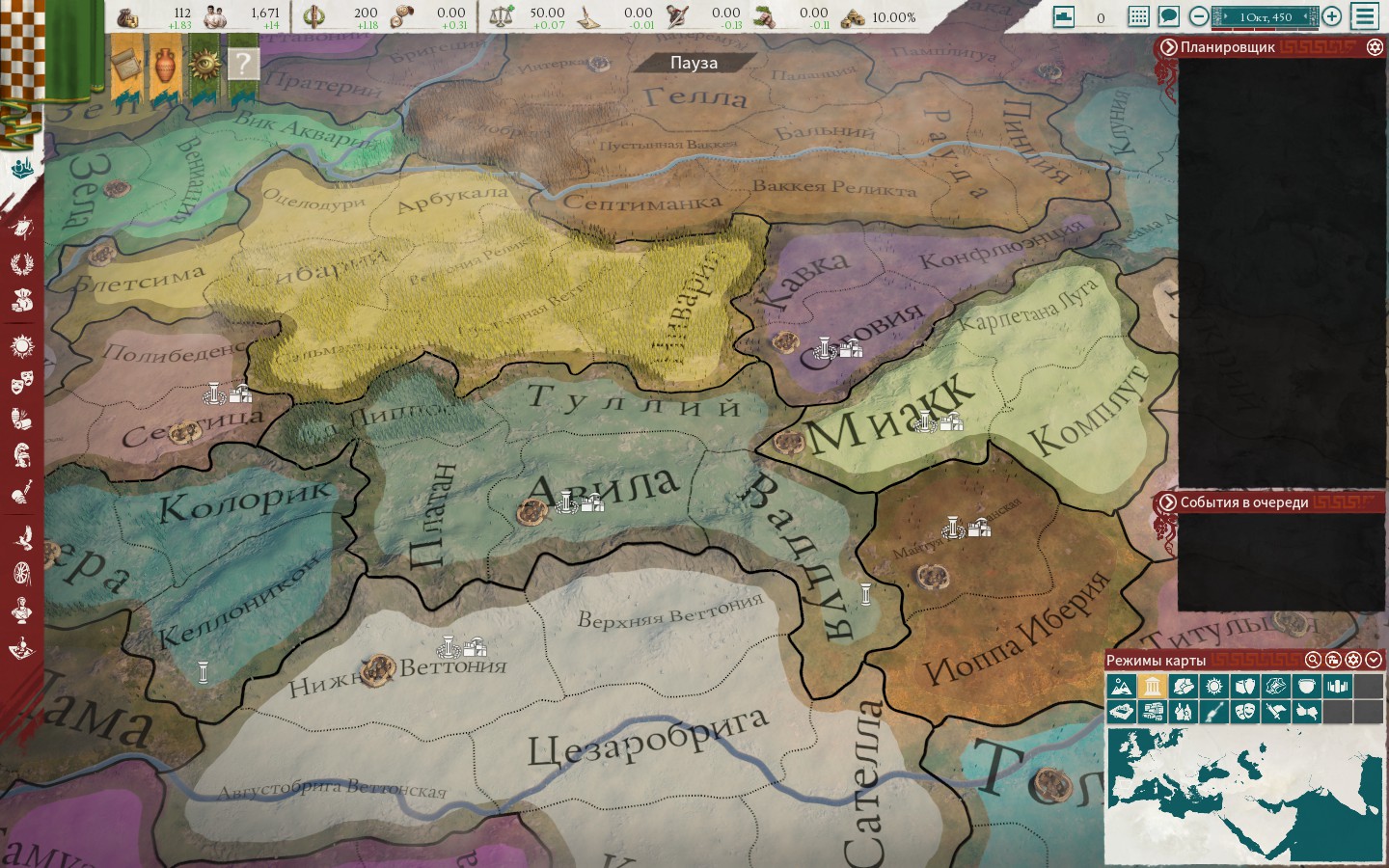Open the military helmet panel in sidebar
This screenshot has height=868, width=1389.
tap(21, 455)
